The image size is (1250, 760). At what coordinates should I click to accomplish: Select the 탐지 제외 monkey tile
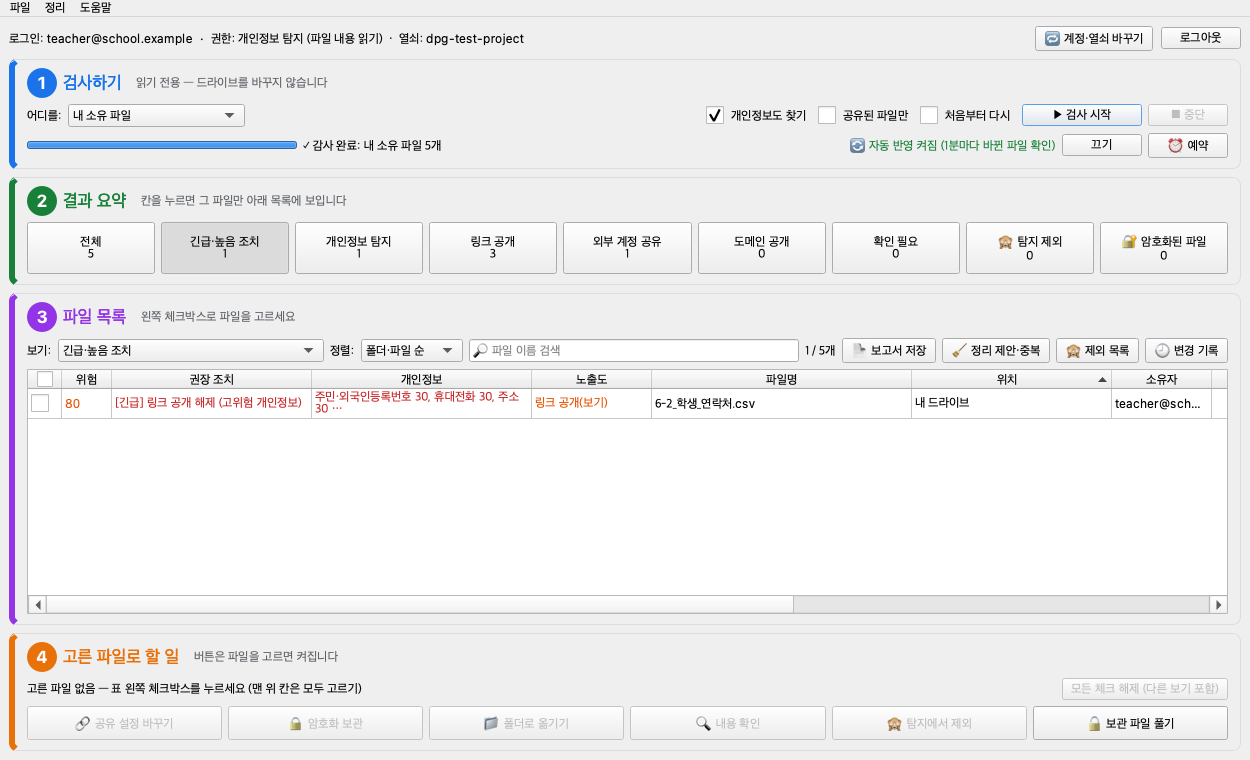pyautogui.click(x=1030, y=248)
